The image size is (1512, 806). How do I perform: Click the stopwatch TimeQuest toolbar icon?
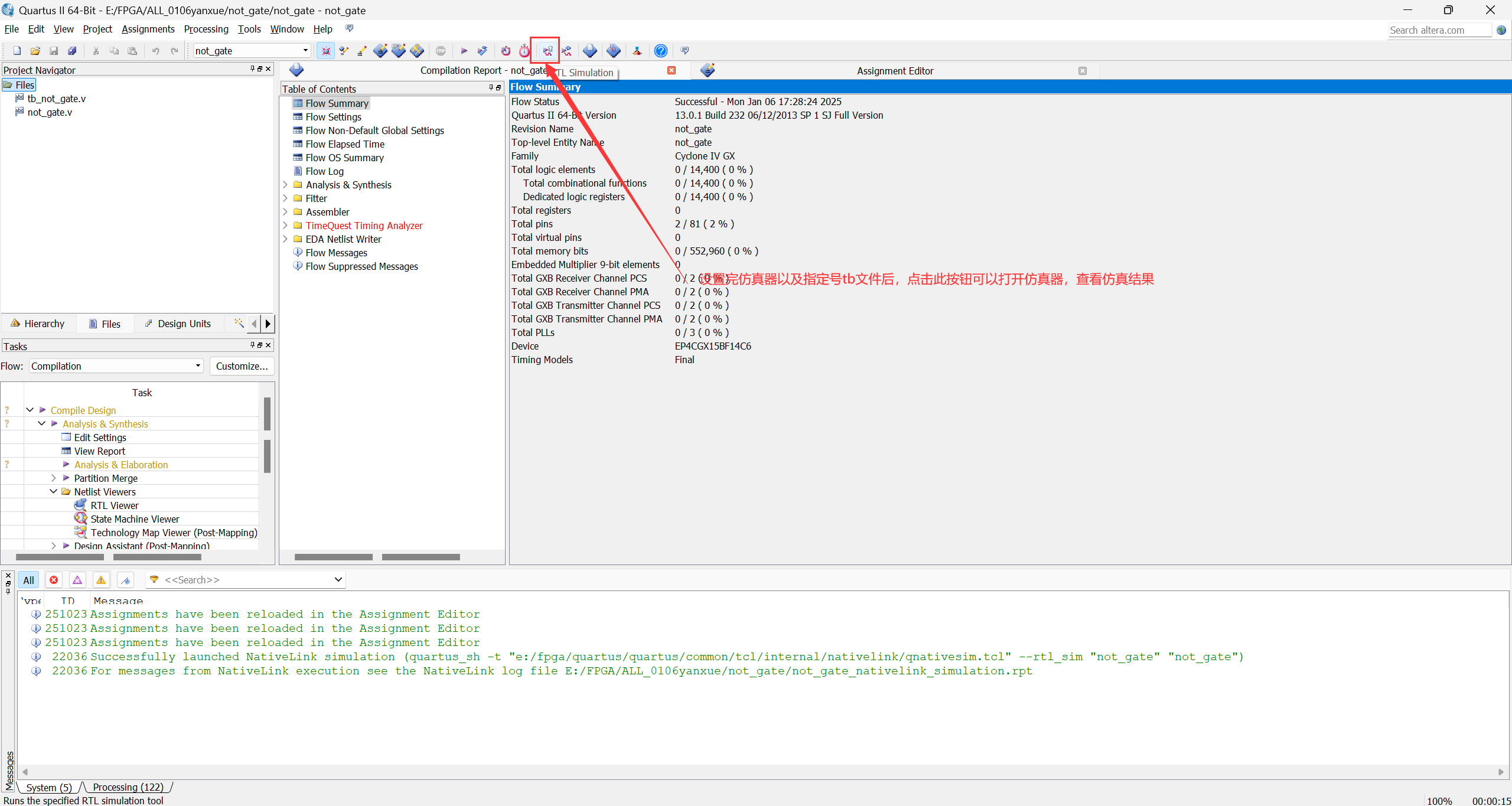tap(524, 51)
